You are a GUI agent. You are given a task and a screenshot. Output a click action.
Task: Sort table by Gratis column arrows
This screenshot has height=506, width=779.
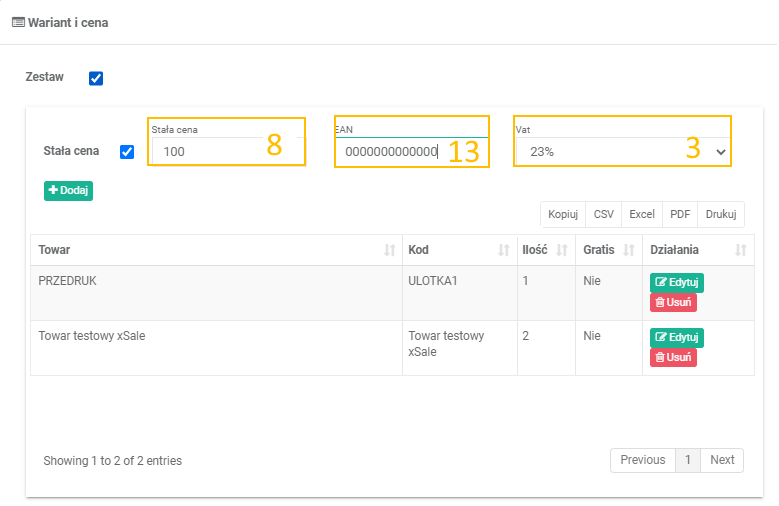pyautogui.click(x=628, y=250)
